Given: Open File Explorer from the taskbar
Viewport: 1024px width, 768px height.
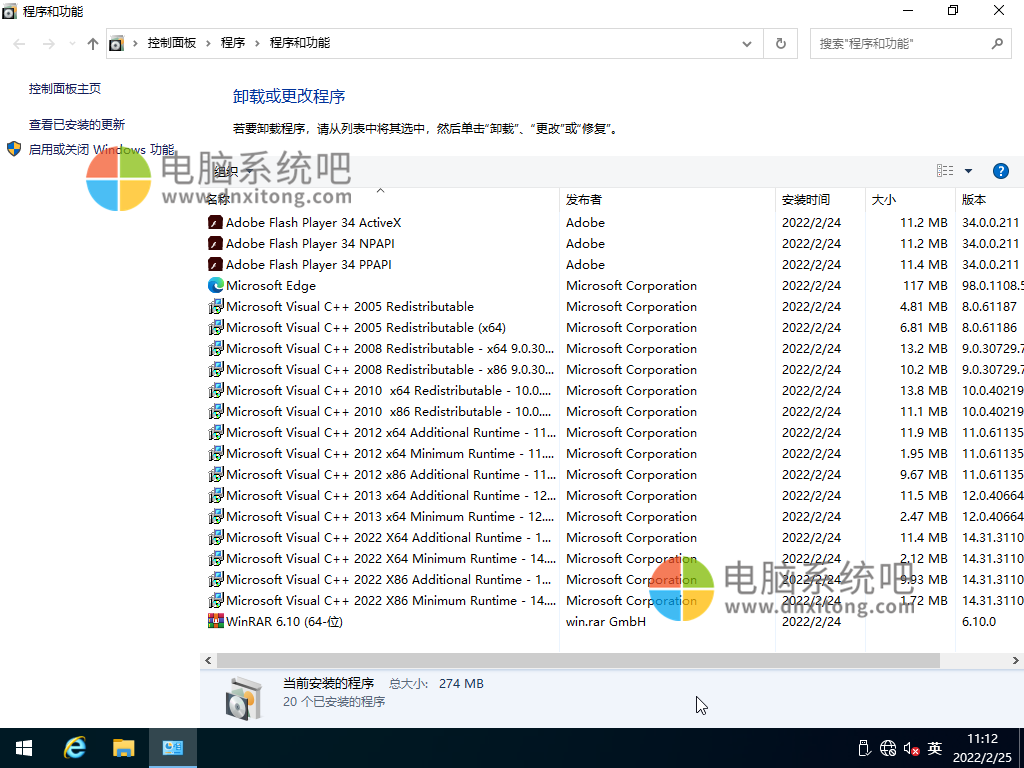Looking at the screenshot, I should click(x=123, y=748).
